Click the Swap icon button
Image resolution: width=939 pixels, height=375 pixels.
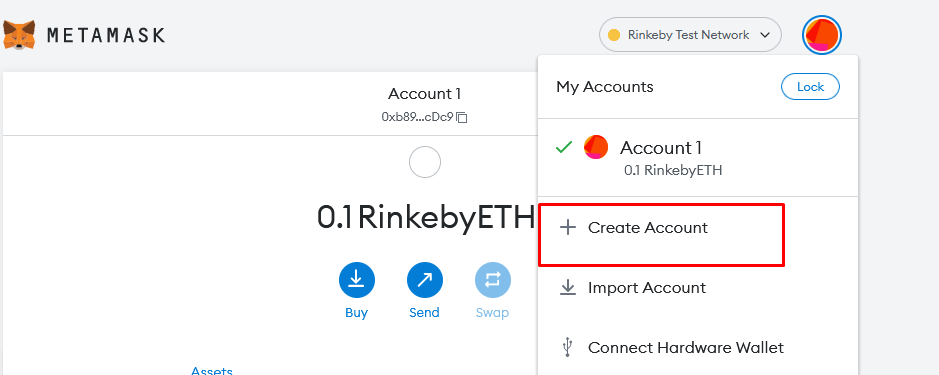(493, 280)
